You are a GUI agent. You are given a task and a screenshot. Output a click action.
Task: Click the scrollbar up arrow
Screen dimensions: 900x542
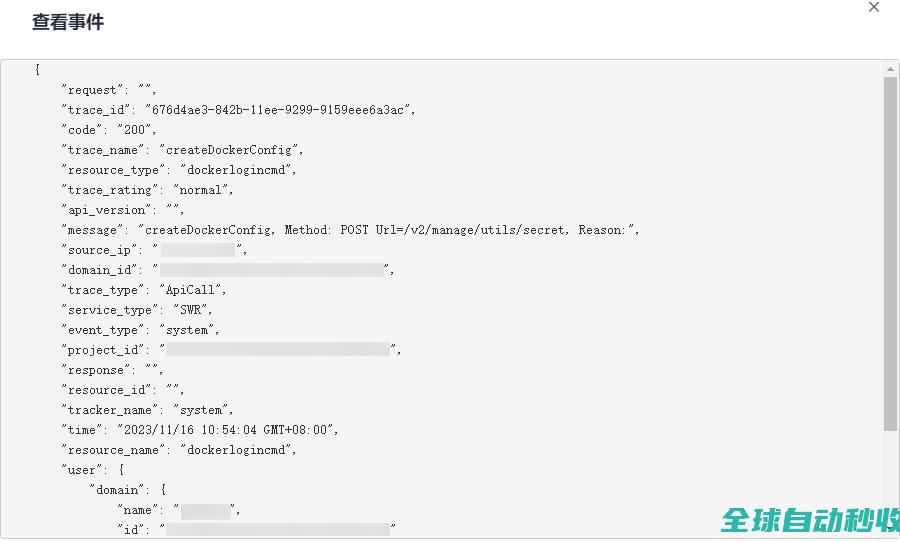pos(890,70)
